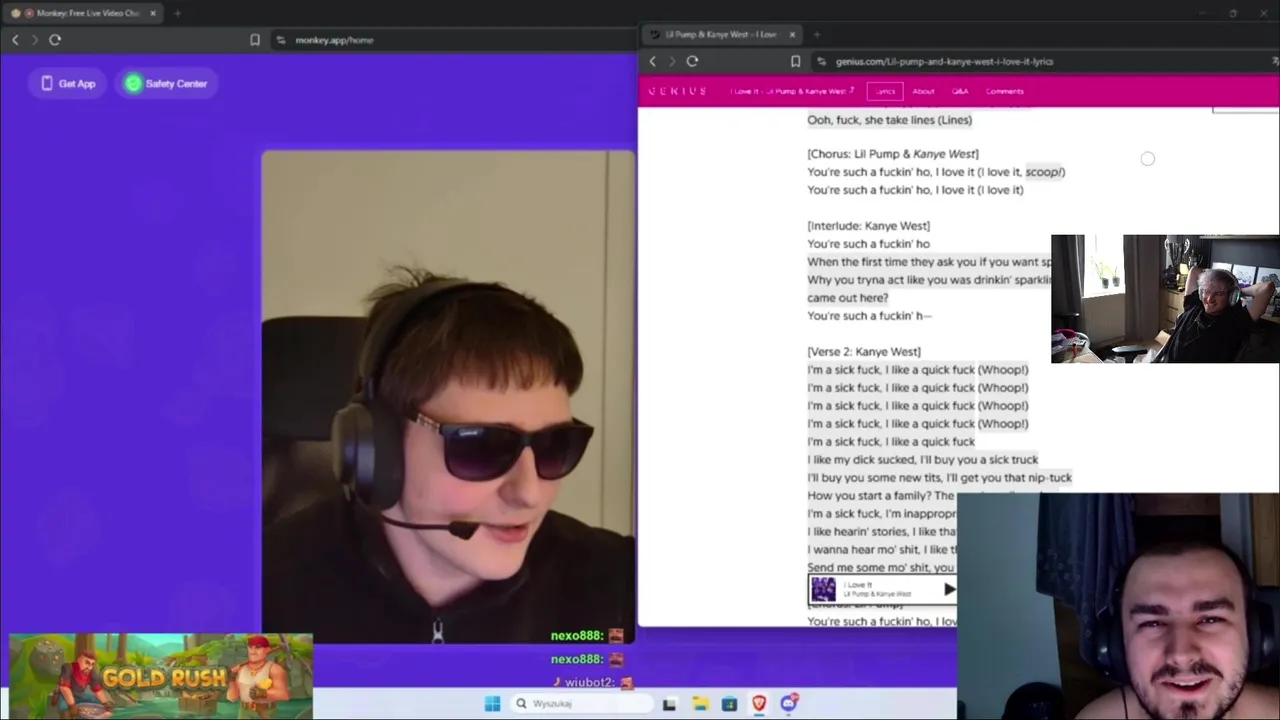The width and height of the screenshot is (1280, 720).
Task: Open the Windows Start menu
Action: 492,704
